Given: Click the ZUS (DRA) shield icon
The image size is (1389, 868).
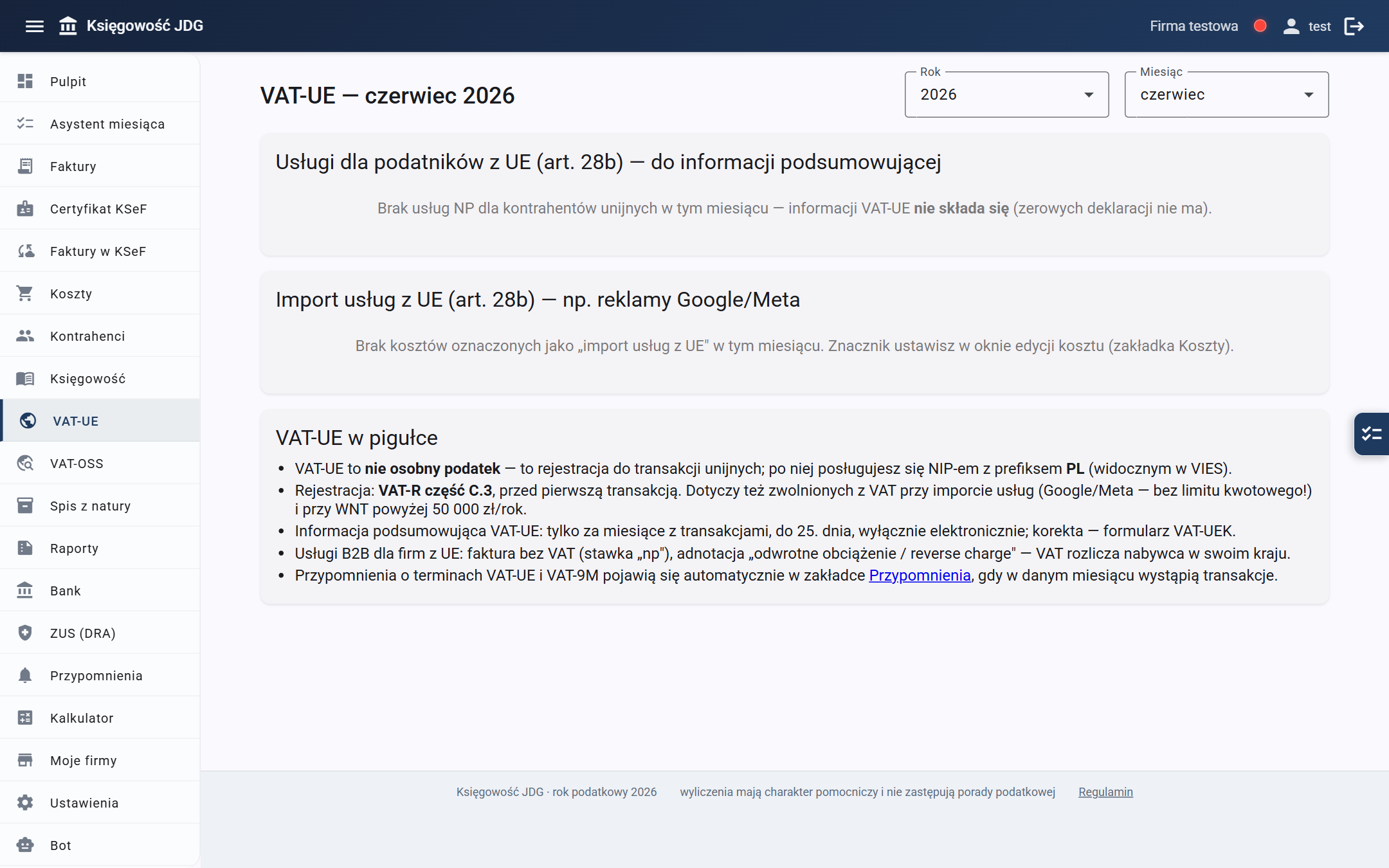Looking at the screenshot, I should [25, 633].
